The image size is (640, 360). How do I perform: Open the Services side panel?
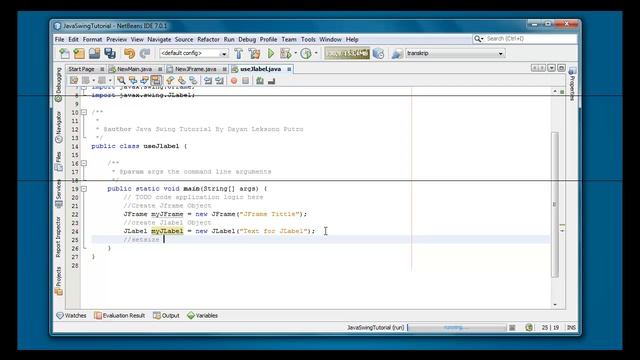(x=58, y=193)
